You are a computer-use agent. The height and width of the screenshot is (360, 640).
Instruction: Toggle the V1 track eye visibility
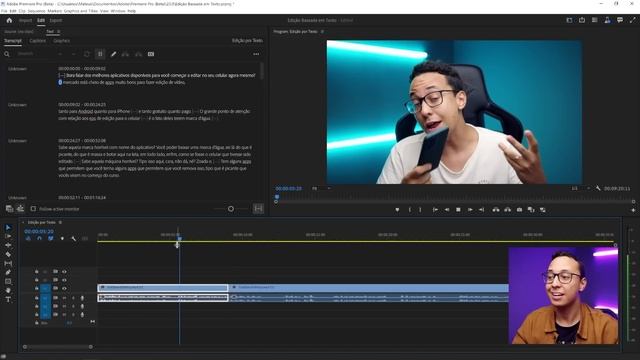tap(64, 289)
